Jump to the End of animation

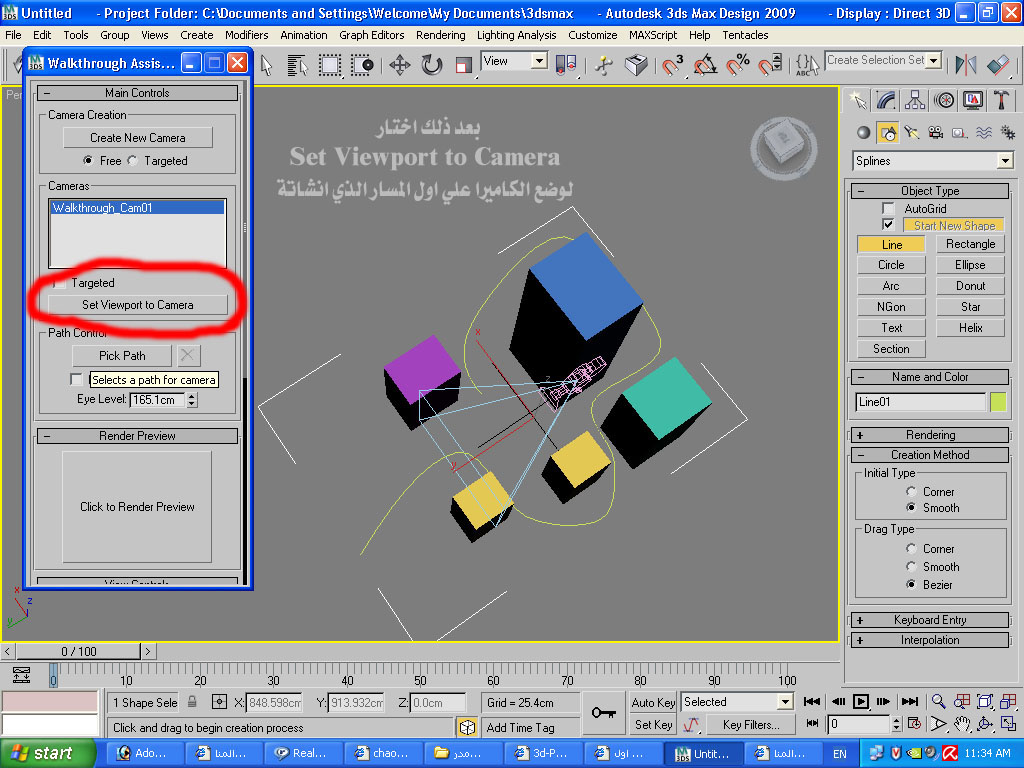(x=910, y=701)
